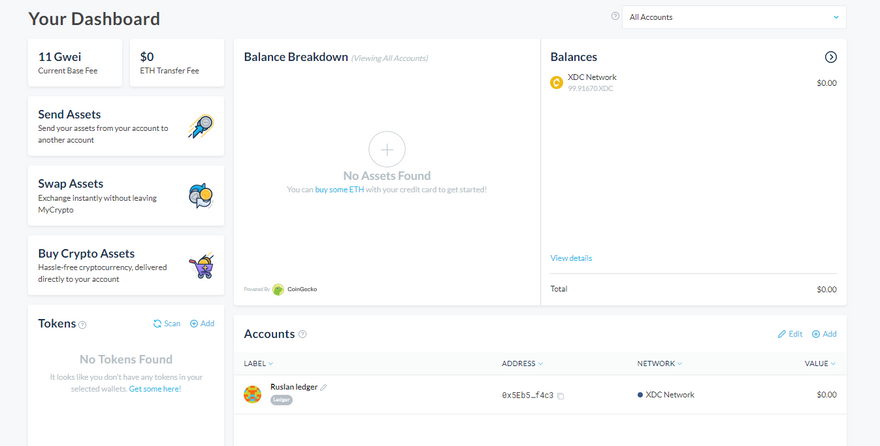Open Balances detail arrow icon
This screenshot has height=446, width=880.
pyautogui.click(x=830, y=57)
